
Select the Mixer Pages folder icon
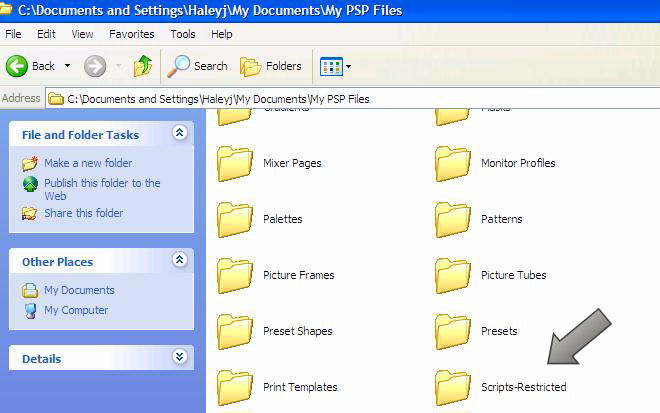point(235,163)
